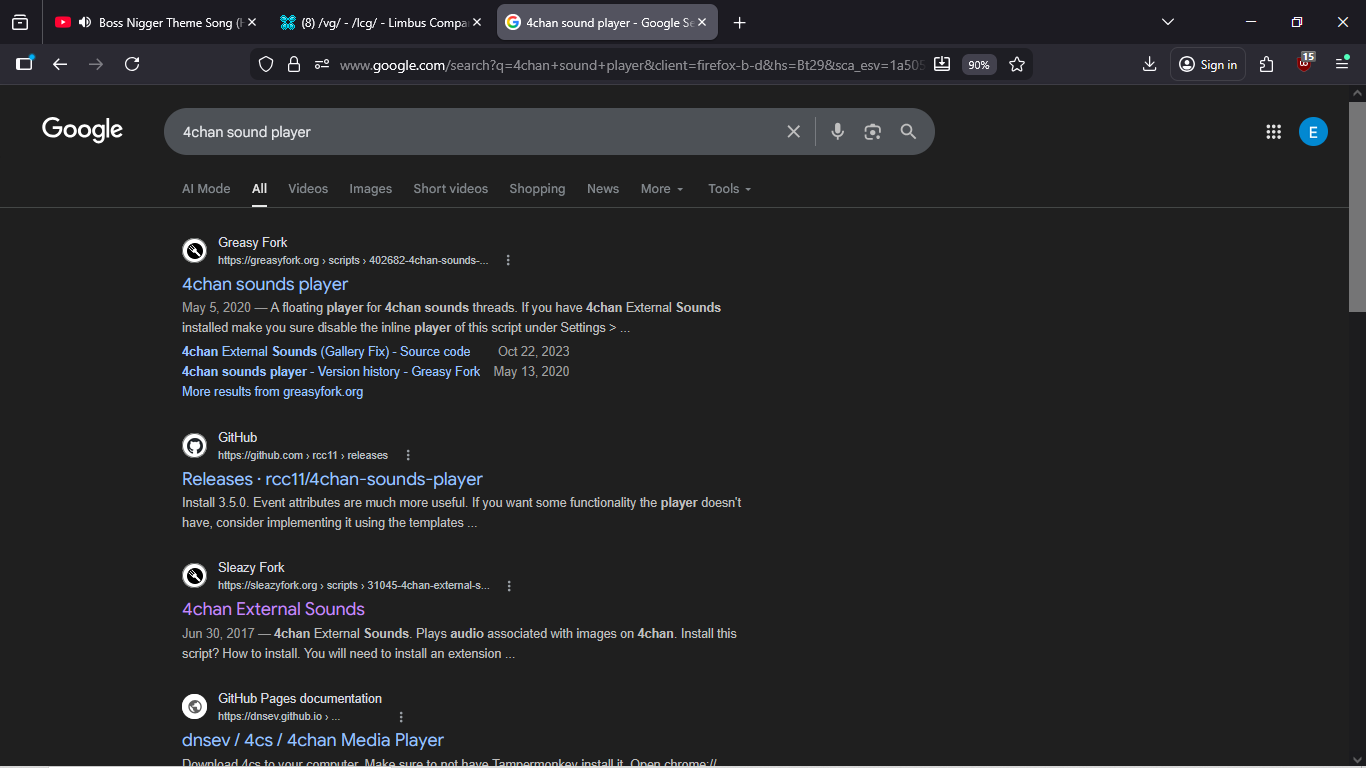Reload the current Google page
The image size is (1366, 768).
[x=132, y=64]
